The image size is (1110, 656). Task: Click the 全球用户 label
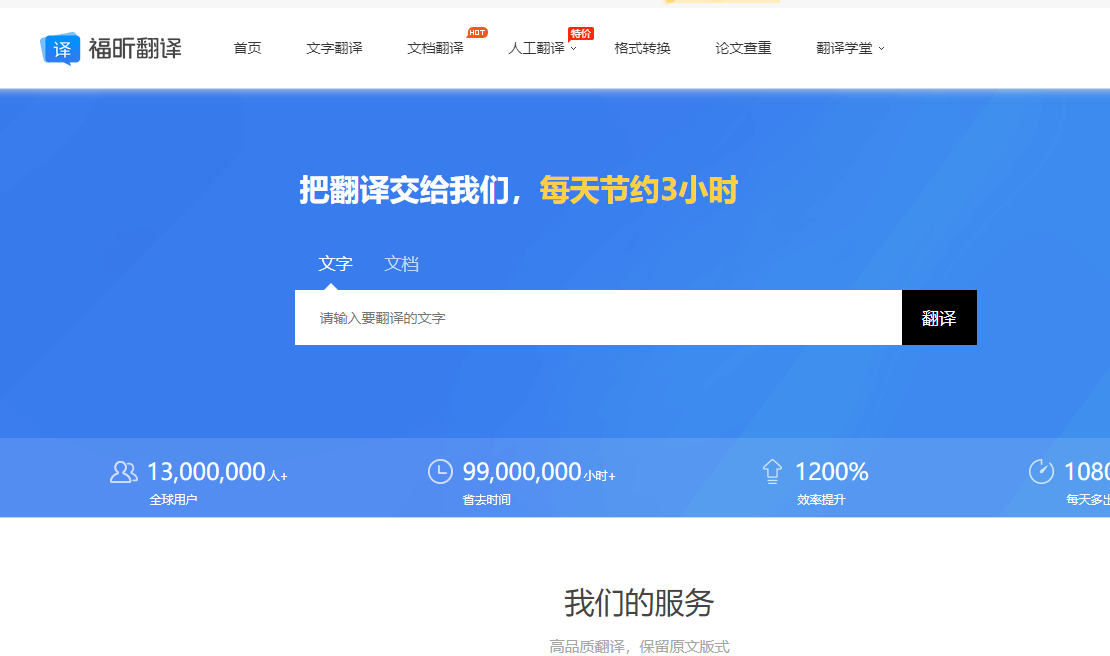pyautogui.click(x=173, y=500)
